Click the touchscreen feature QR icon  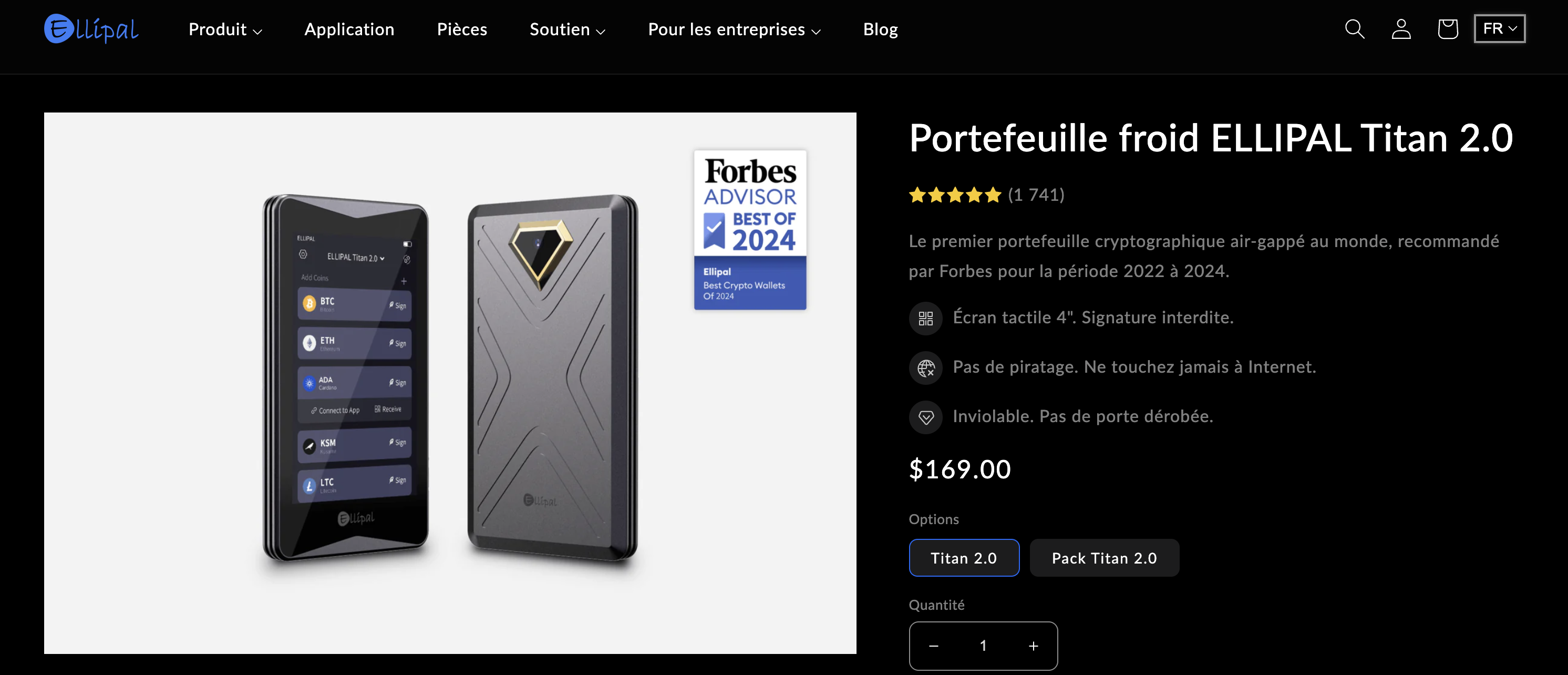[x=925, y=318]
